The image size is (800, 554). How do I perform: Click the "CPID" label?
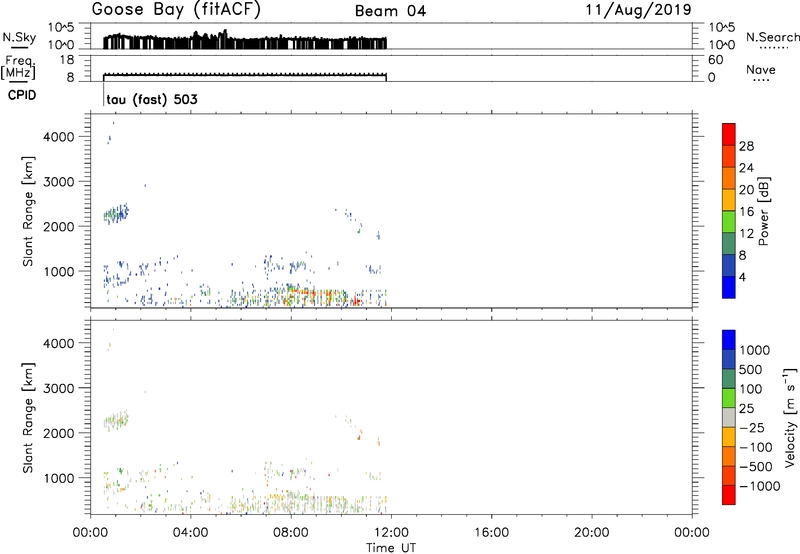22,95
